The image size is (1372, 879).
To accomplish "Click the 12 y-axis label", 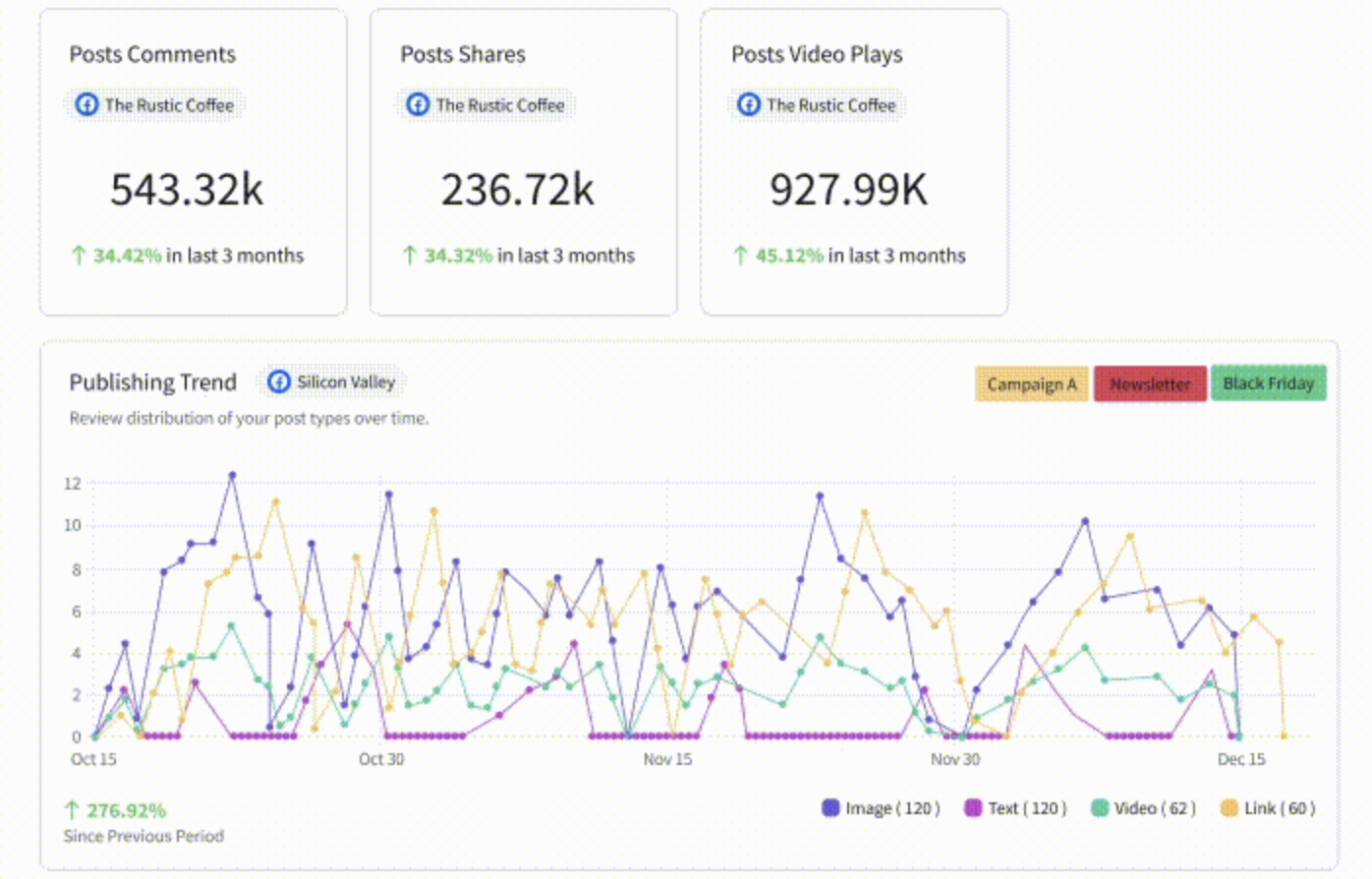I will 73,483.
